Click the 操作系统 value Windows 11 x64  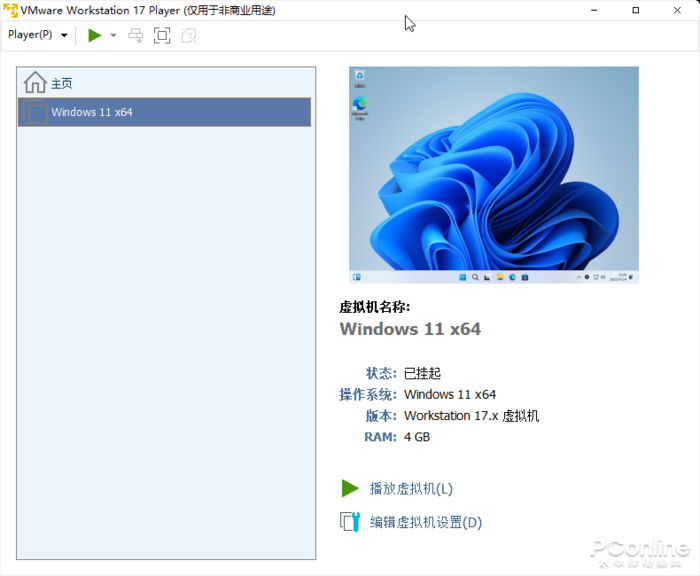point(450,394)
